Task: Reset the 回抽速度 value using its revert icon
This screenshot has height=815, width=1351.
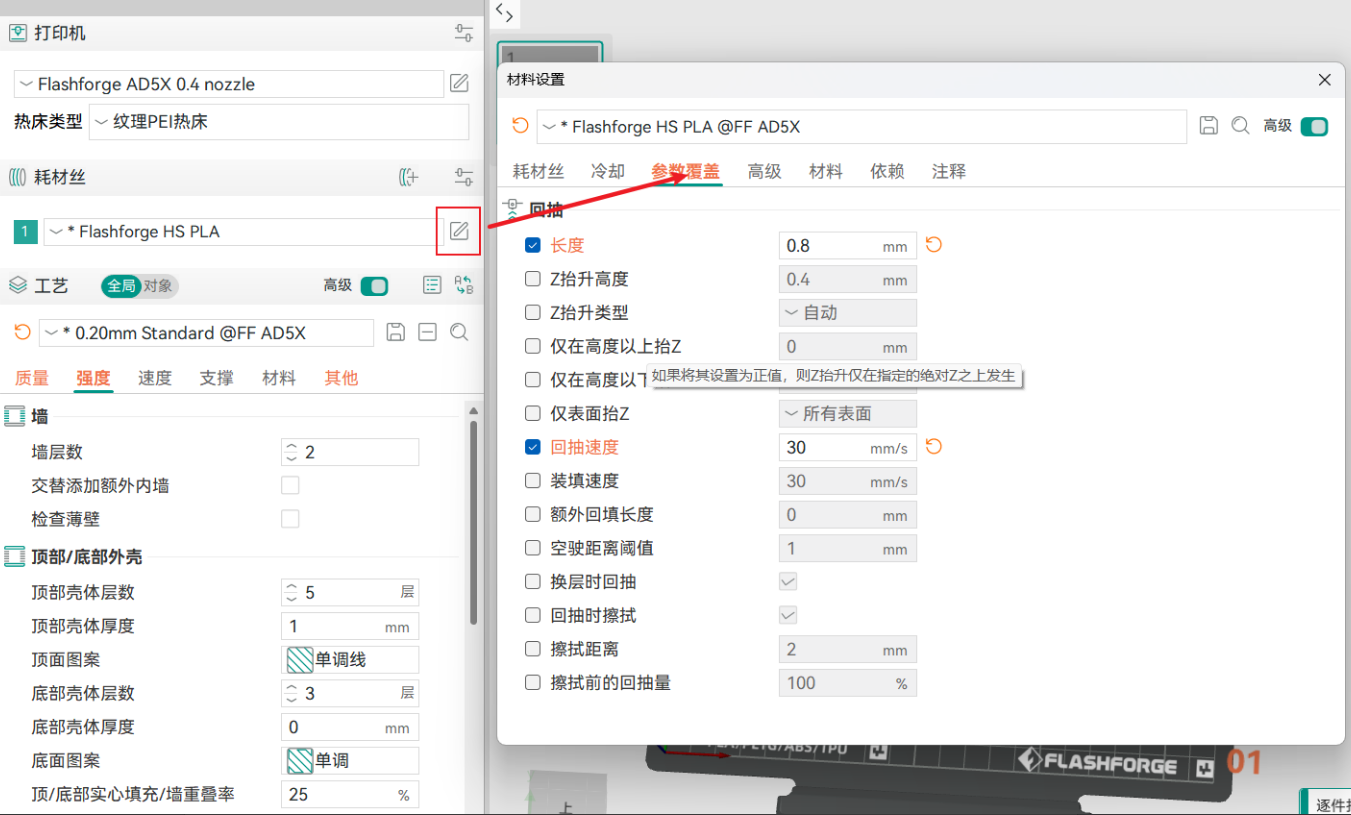Action: tap(934, 447)
